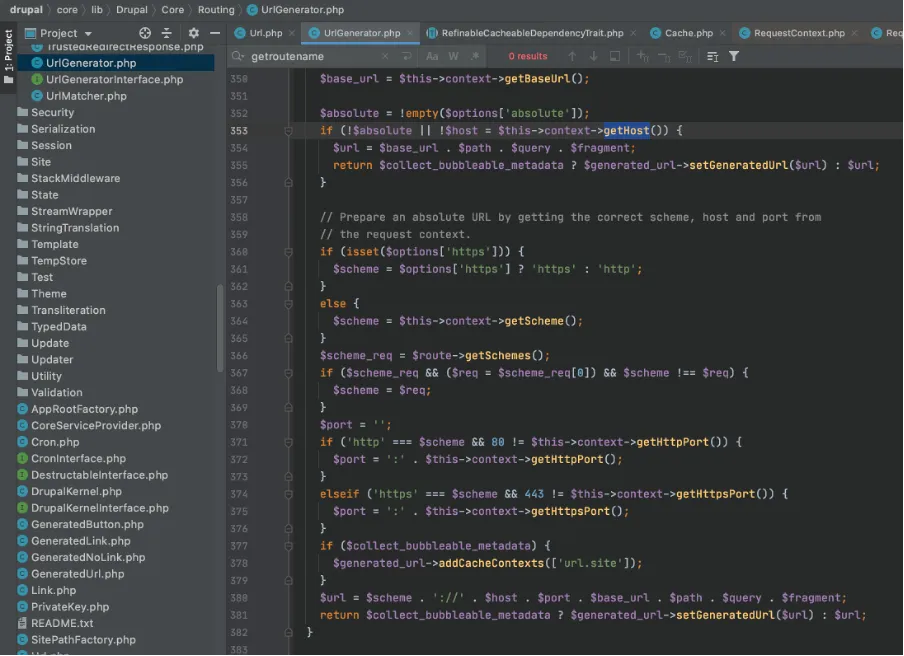Click the unselect occurrence icon

pyautogui.click(x=664, y=56)
